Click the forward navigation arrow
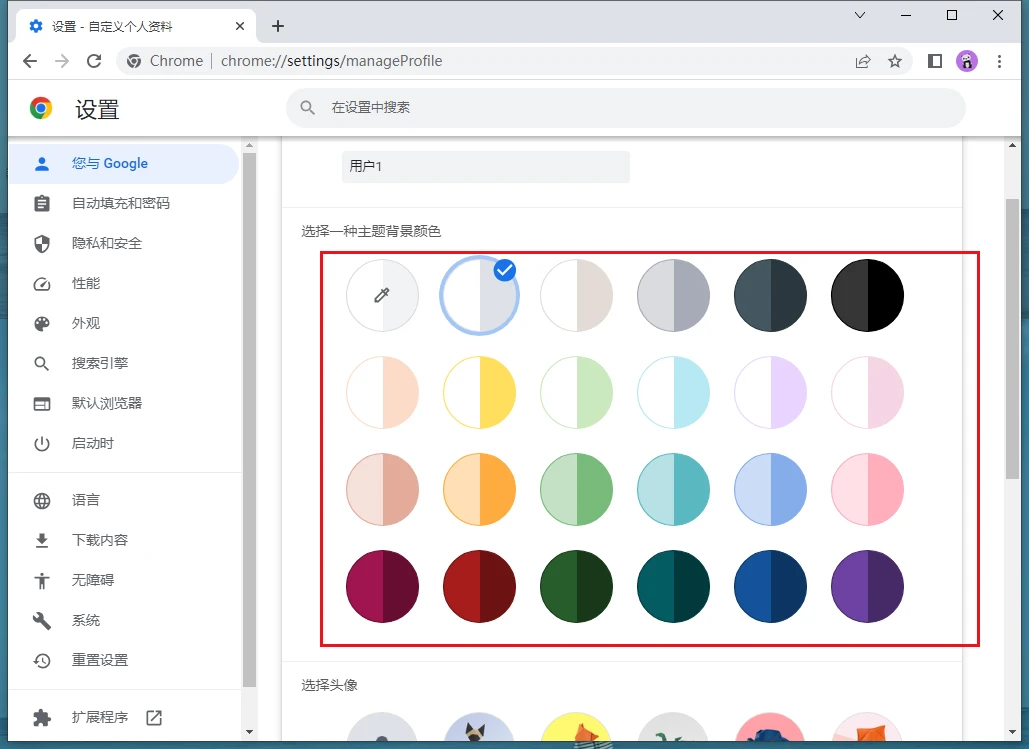The width and height of the screenshot is (1029, 749). [62, 61]
